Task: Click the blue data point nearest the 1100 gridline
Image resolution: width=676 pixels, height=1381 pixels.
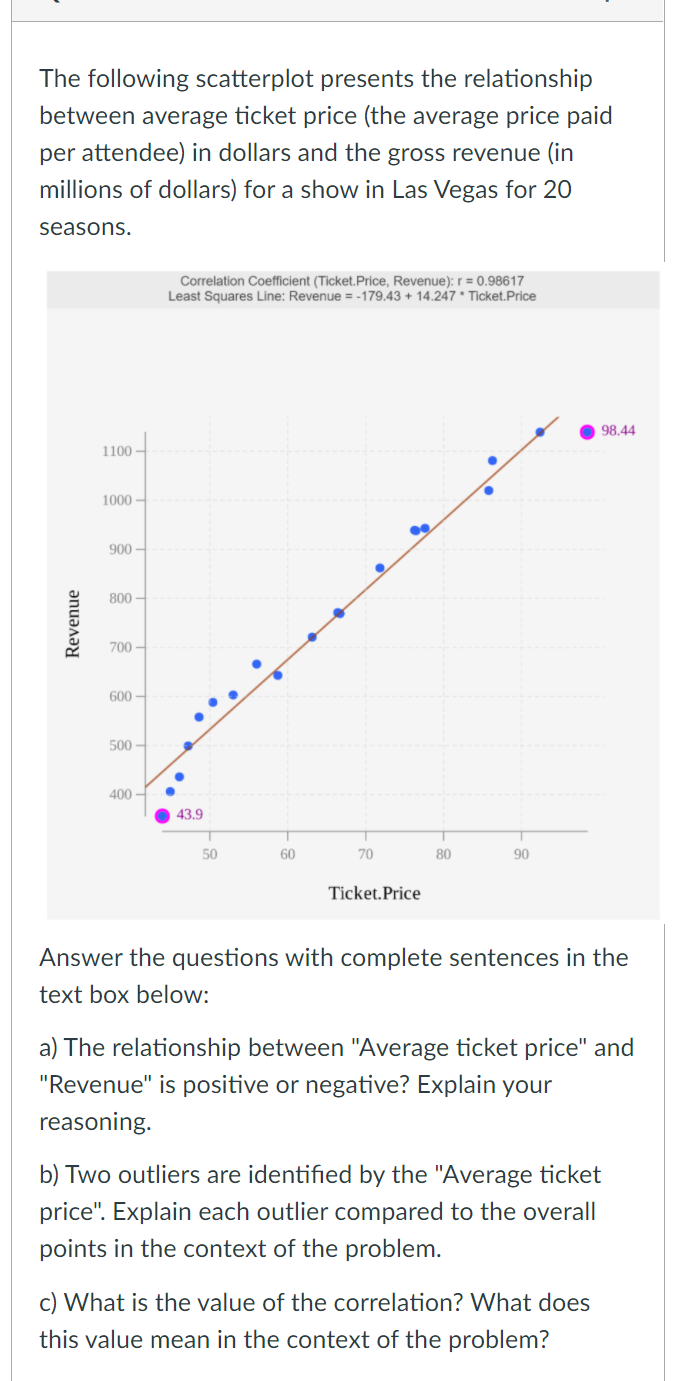Action: 492,460
